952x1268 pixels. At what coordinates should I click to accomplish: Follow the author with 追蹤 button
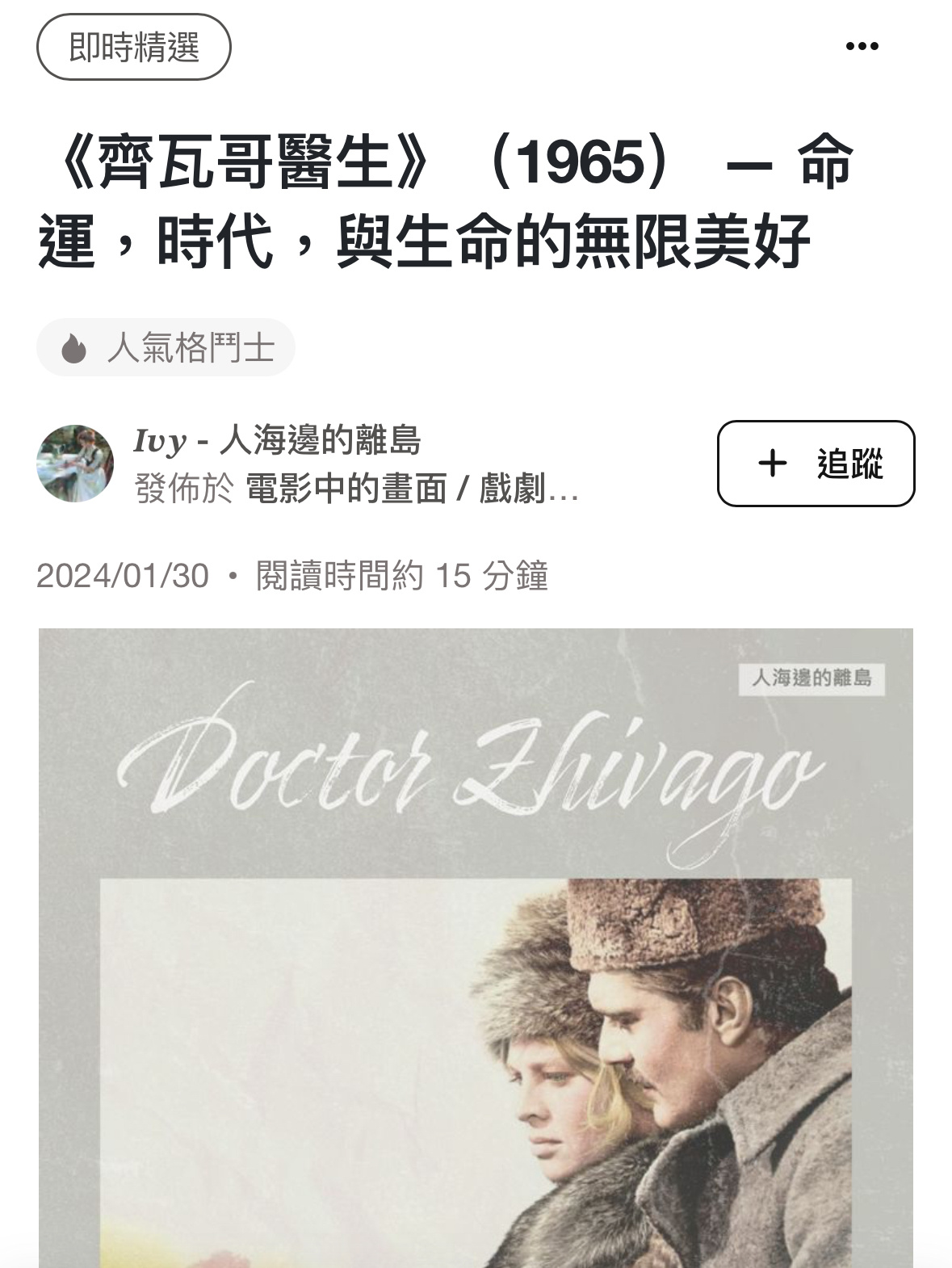pyautogui.click(x=816, y=464)
